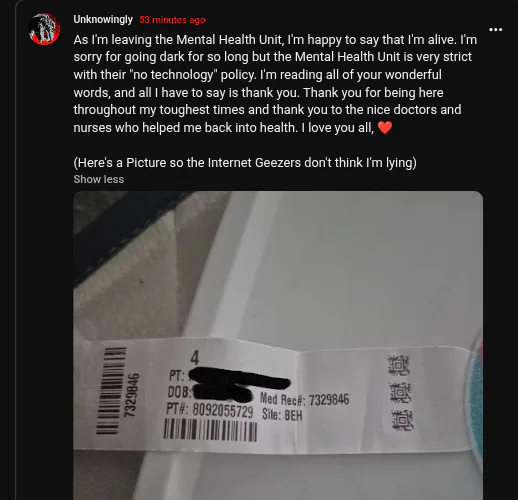Image resolution: width=518 pixels, height=500 pixels.
Task: Click the 'Med Rec#: 7329846' text in photo
Action: point(304,399)
